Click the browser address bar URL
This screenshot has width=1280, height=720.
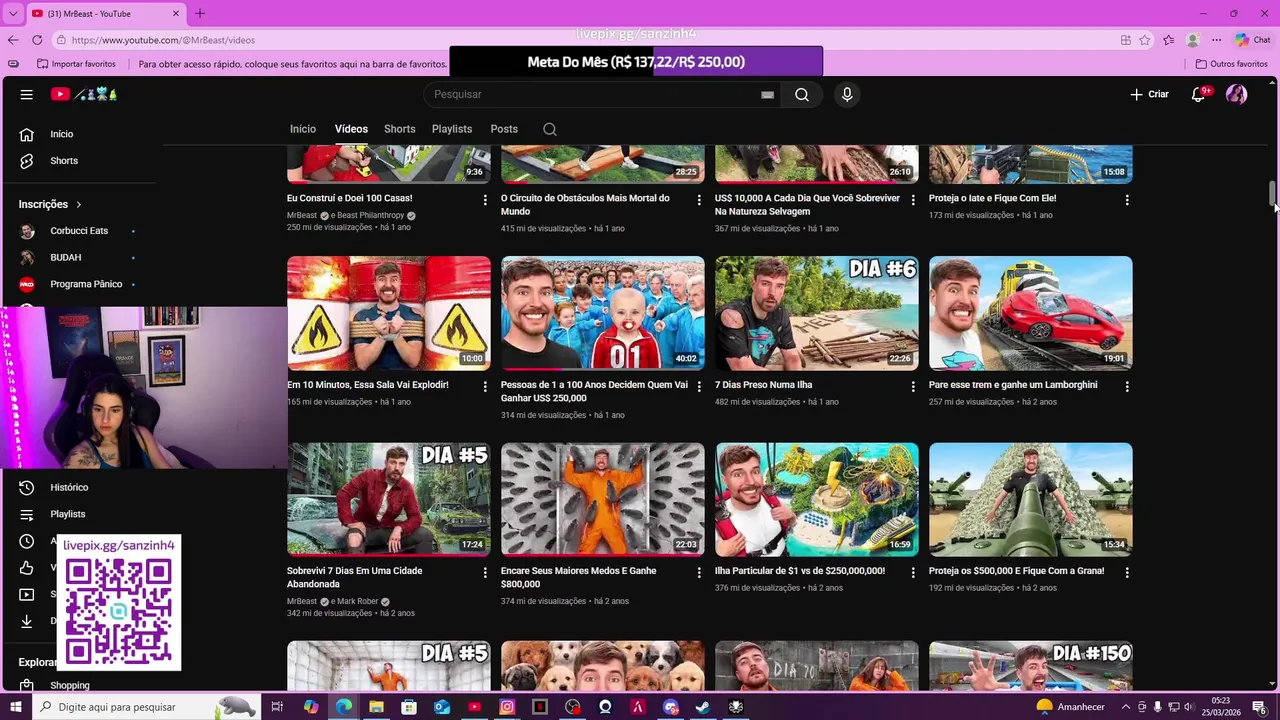163,40
